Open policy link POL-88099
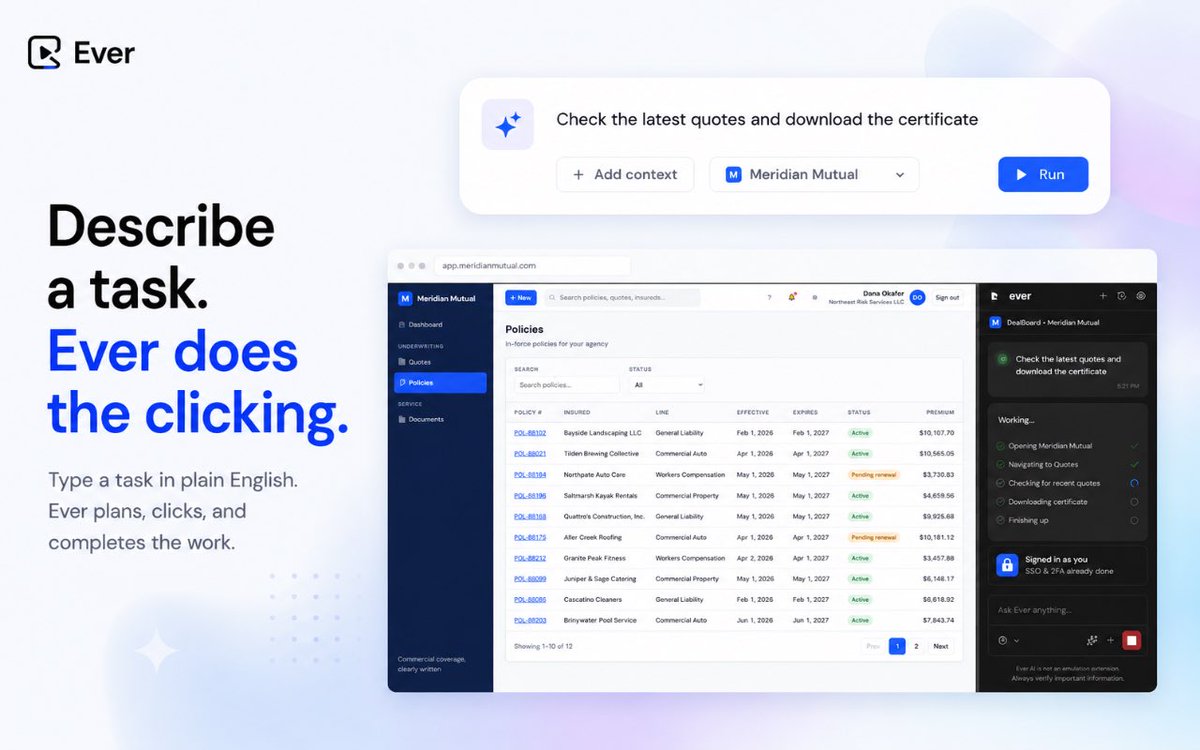This screenshot has height=750, width=1200. [x=530, y=579]
